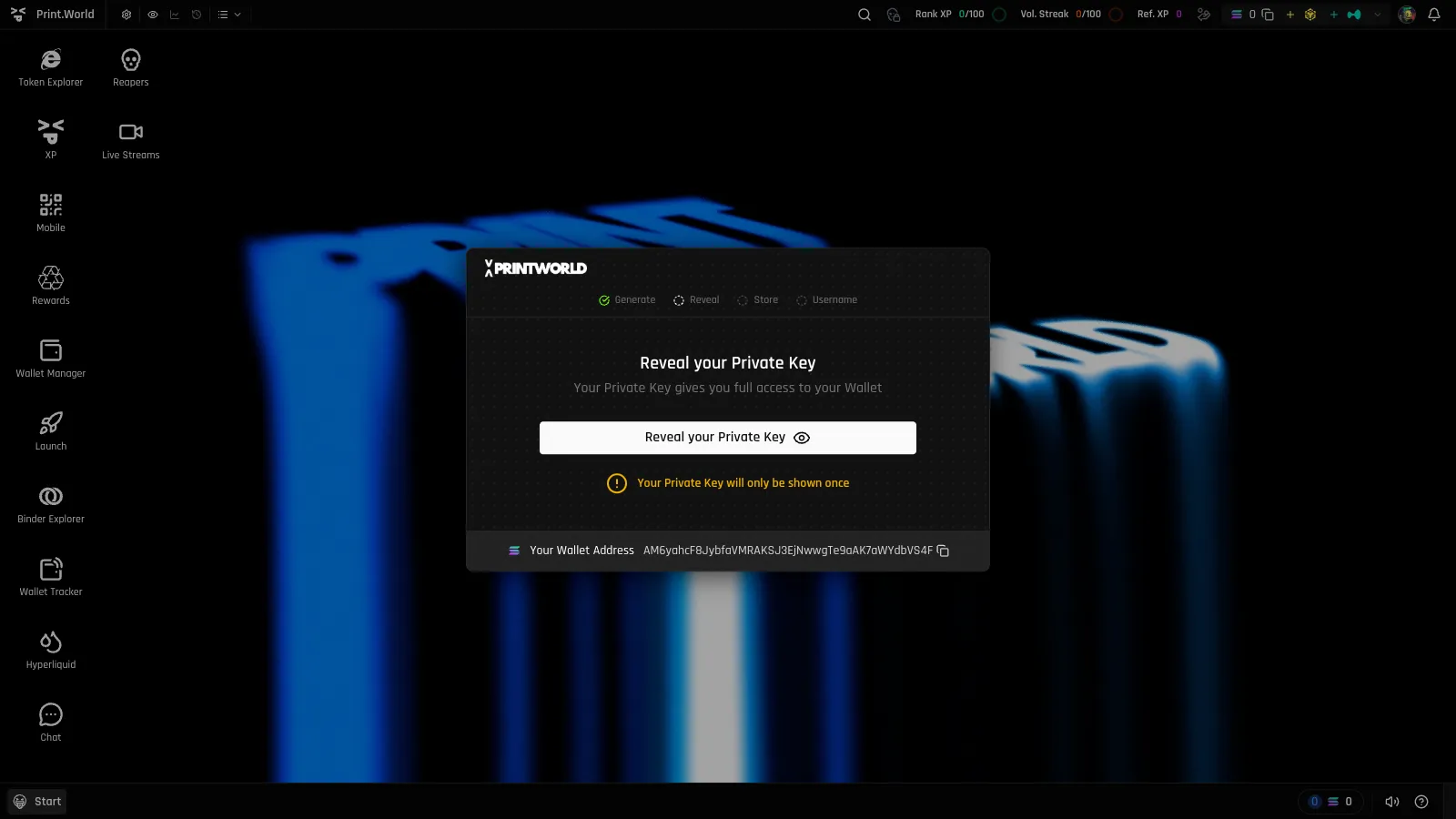Click the Username step in the wizard

[826, 300]
